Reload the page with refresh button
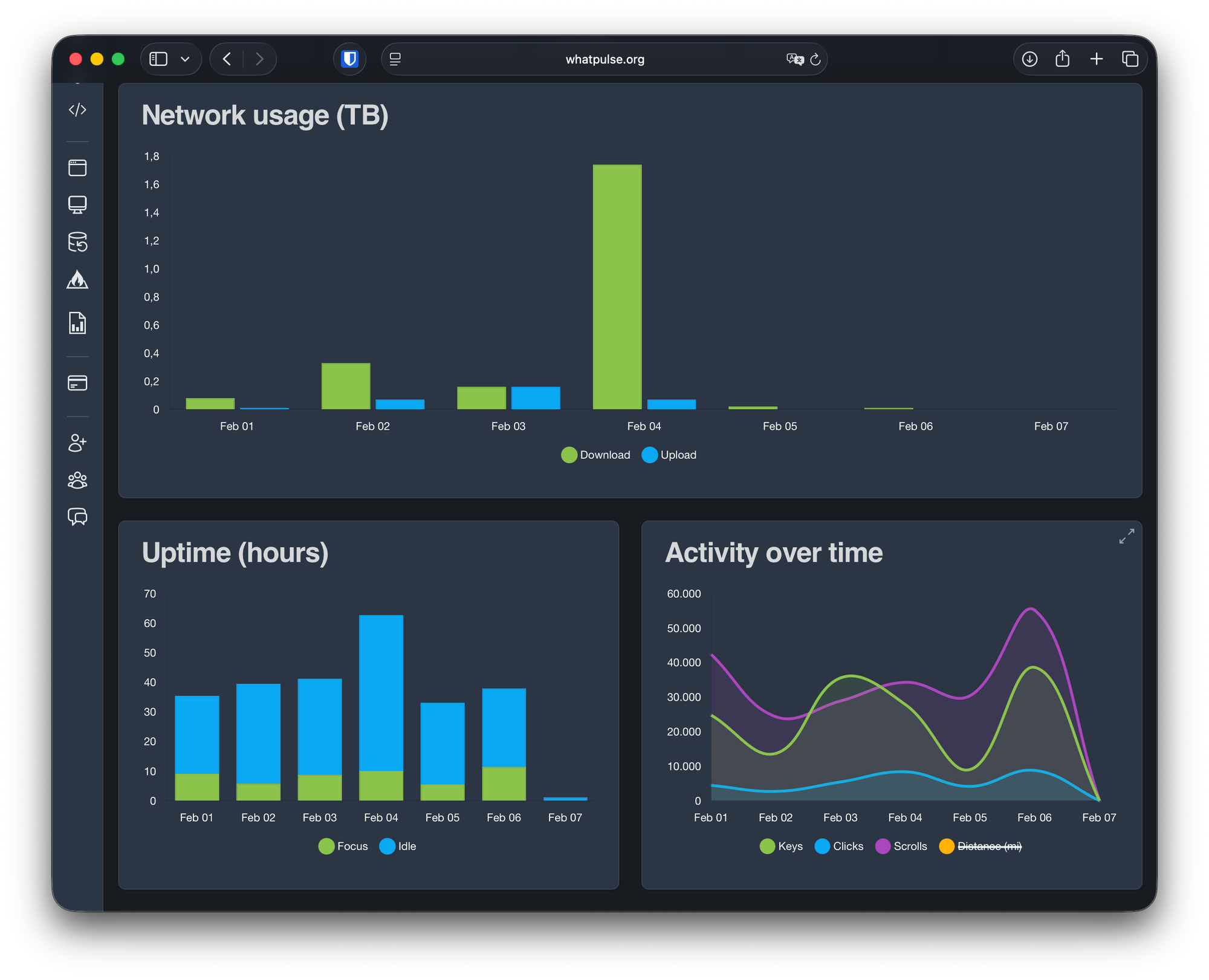Viewport: 1209px width, 980px height. coord(815,59)
